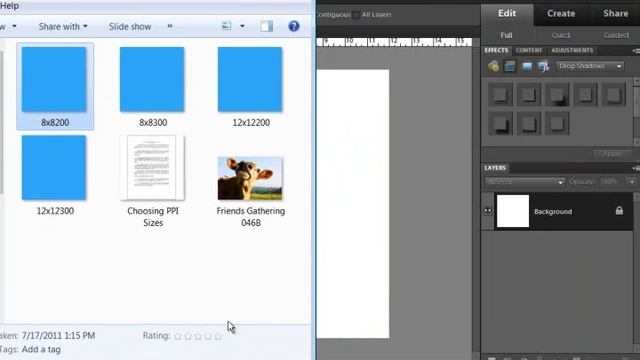This screenshot has width=640, height=360.
Task: Toggle the All Layers checkbox
Action: (x=356, y=15)
